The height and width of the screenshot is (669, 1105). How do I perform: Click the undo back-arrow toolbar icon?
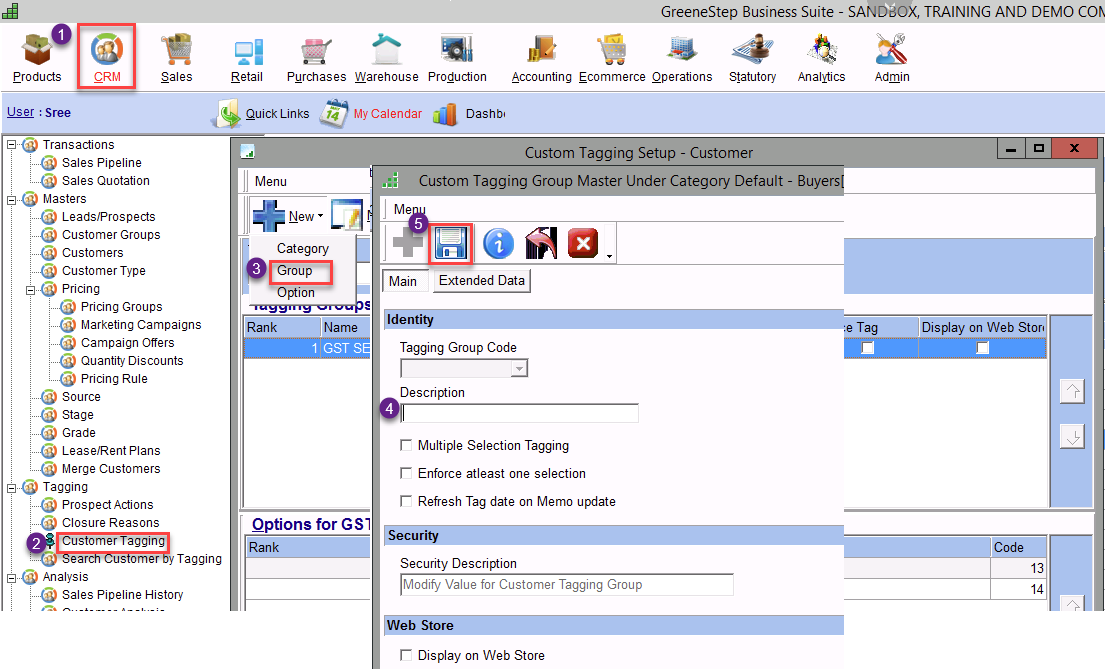pos(540,243)
